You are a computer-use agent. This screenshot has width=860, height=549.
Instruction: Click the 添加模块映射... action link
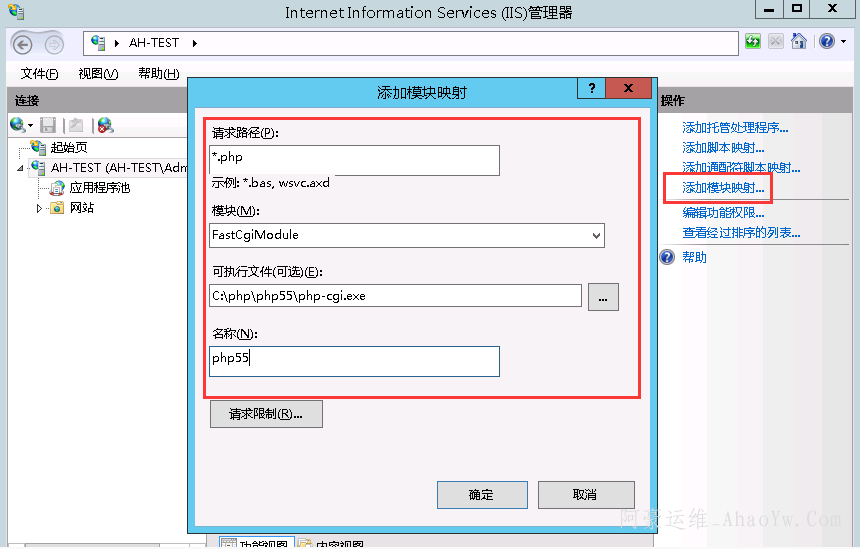(x=722, y=188)
